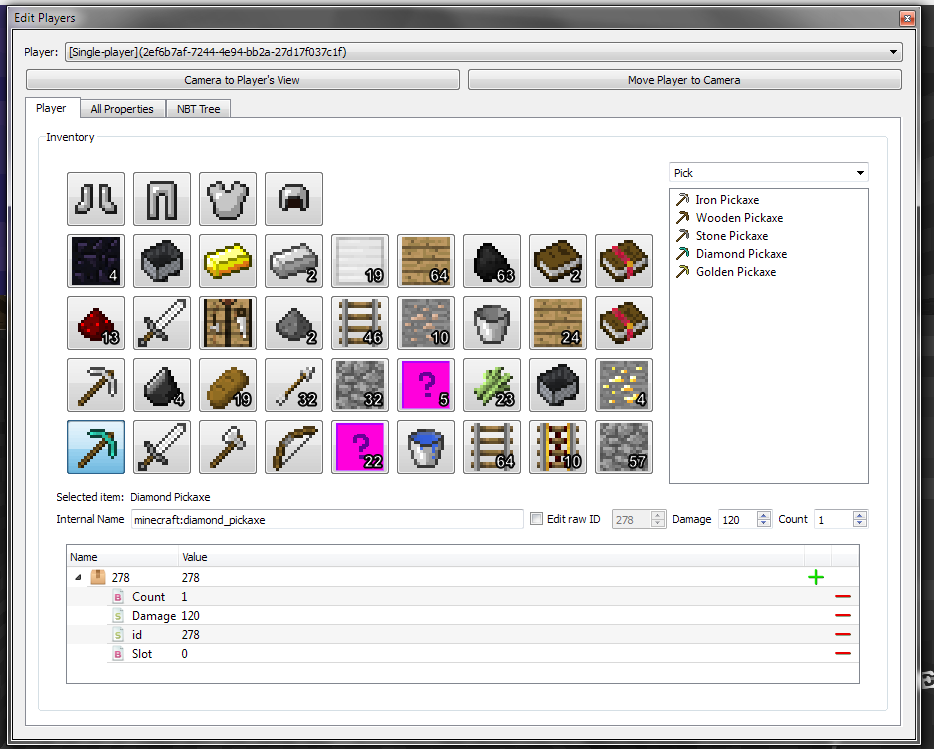
Task: Select the iron axe hotbar slot
Action: pyautogui.click(x=228, y=447)
